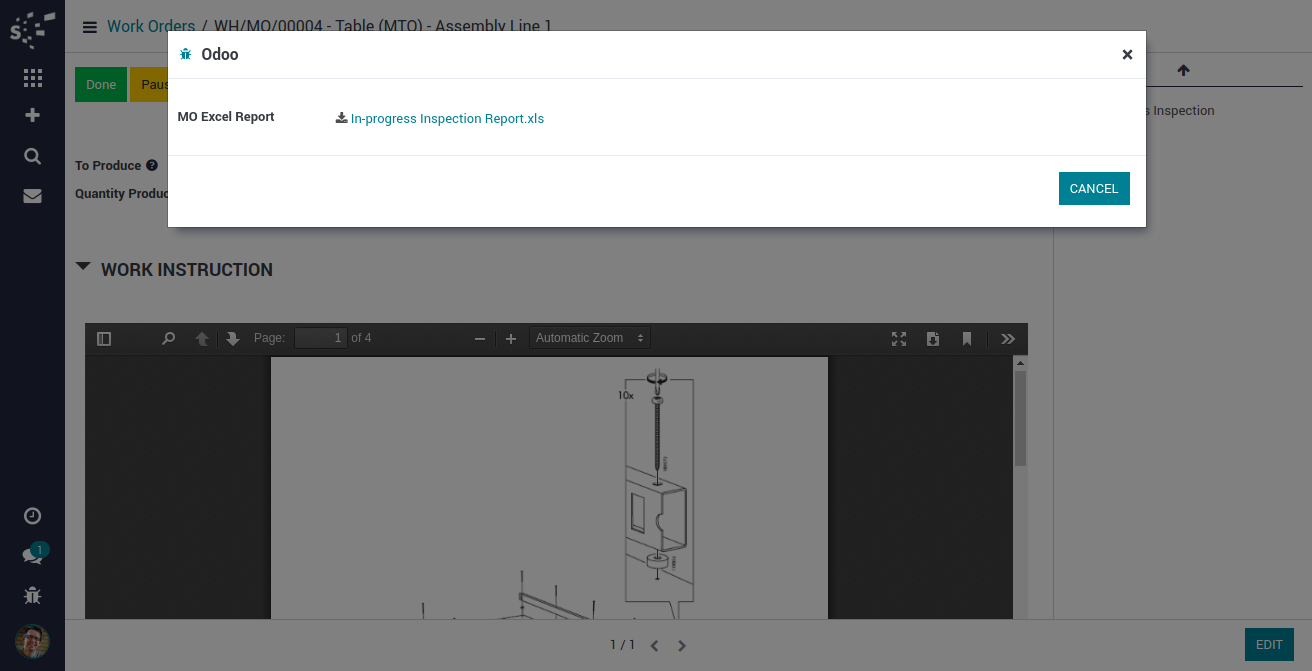Go to Work Orders breadcrumb
This screenshot has width=1312, height=671.
click(150, 26)
